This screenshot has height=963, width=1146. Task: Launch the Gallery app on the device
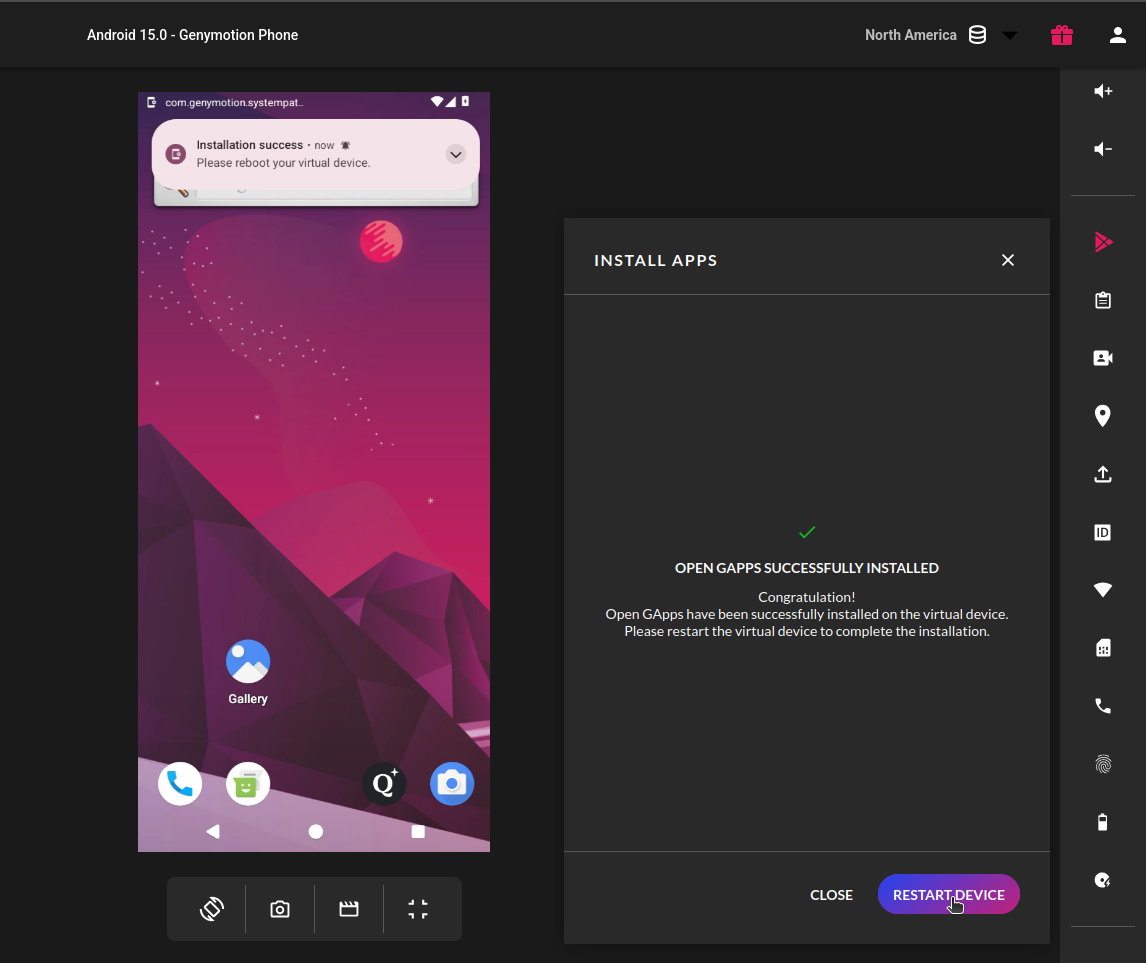coord(247,661)
